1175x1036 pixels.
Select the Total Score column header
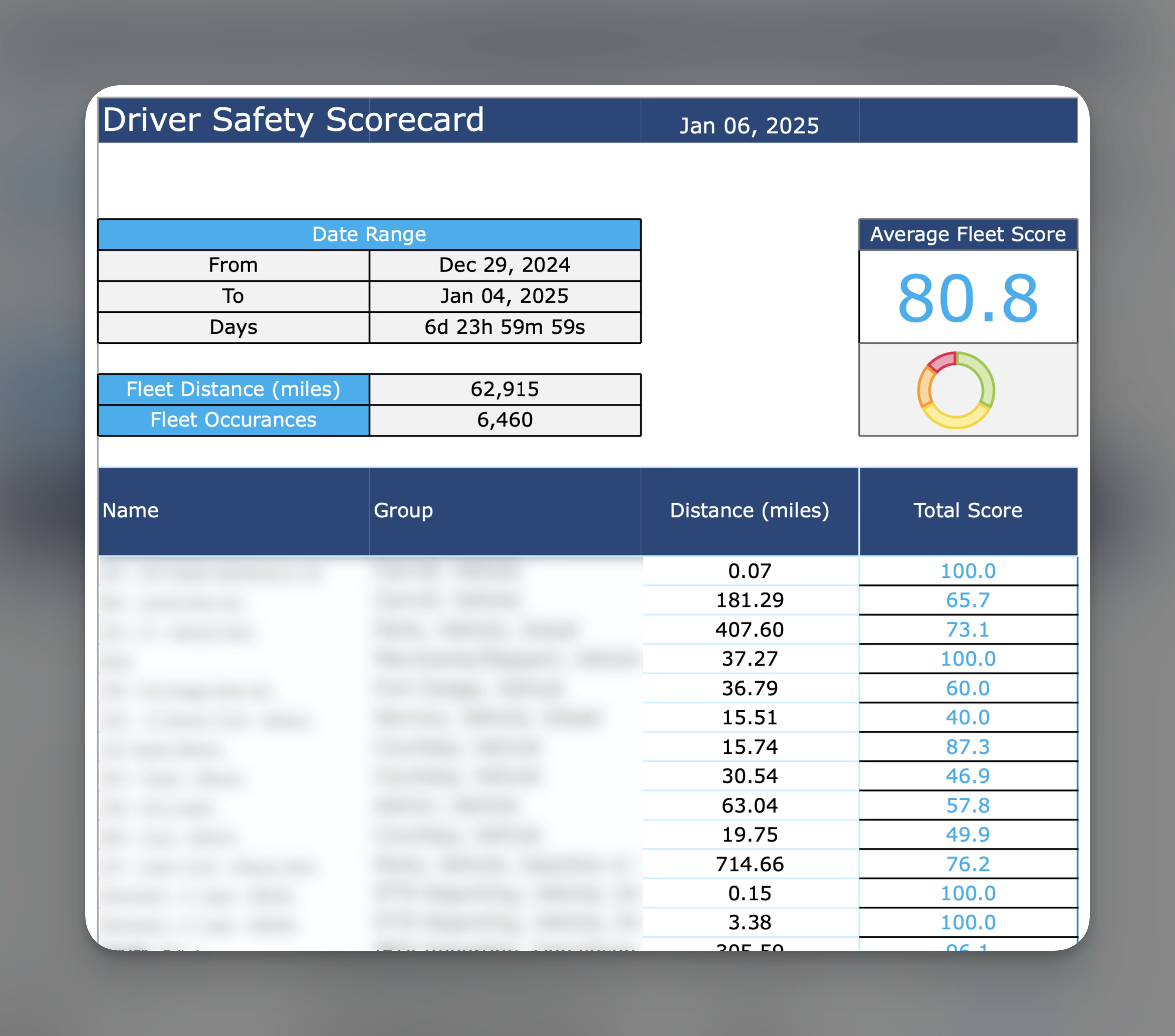tap(968, 511)
